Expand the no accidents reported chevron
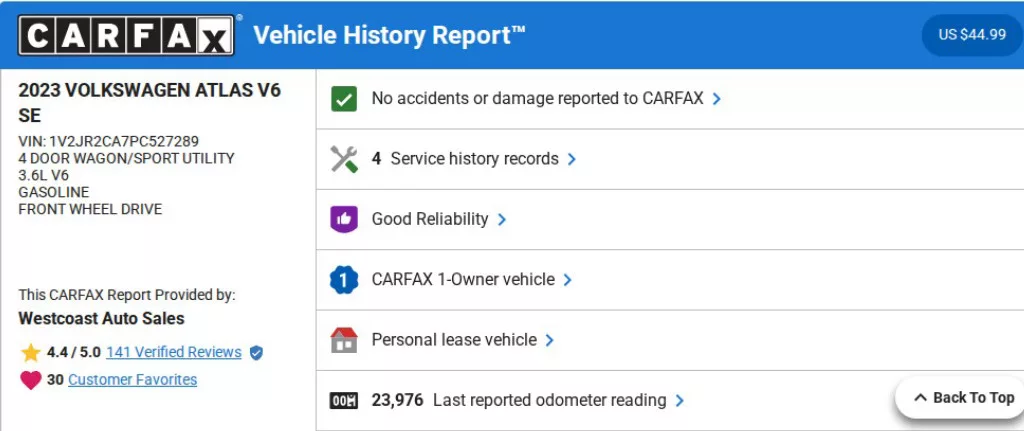Image resolution: width=1024 pixels, height=431 pixels. coord(717,99)
